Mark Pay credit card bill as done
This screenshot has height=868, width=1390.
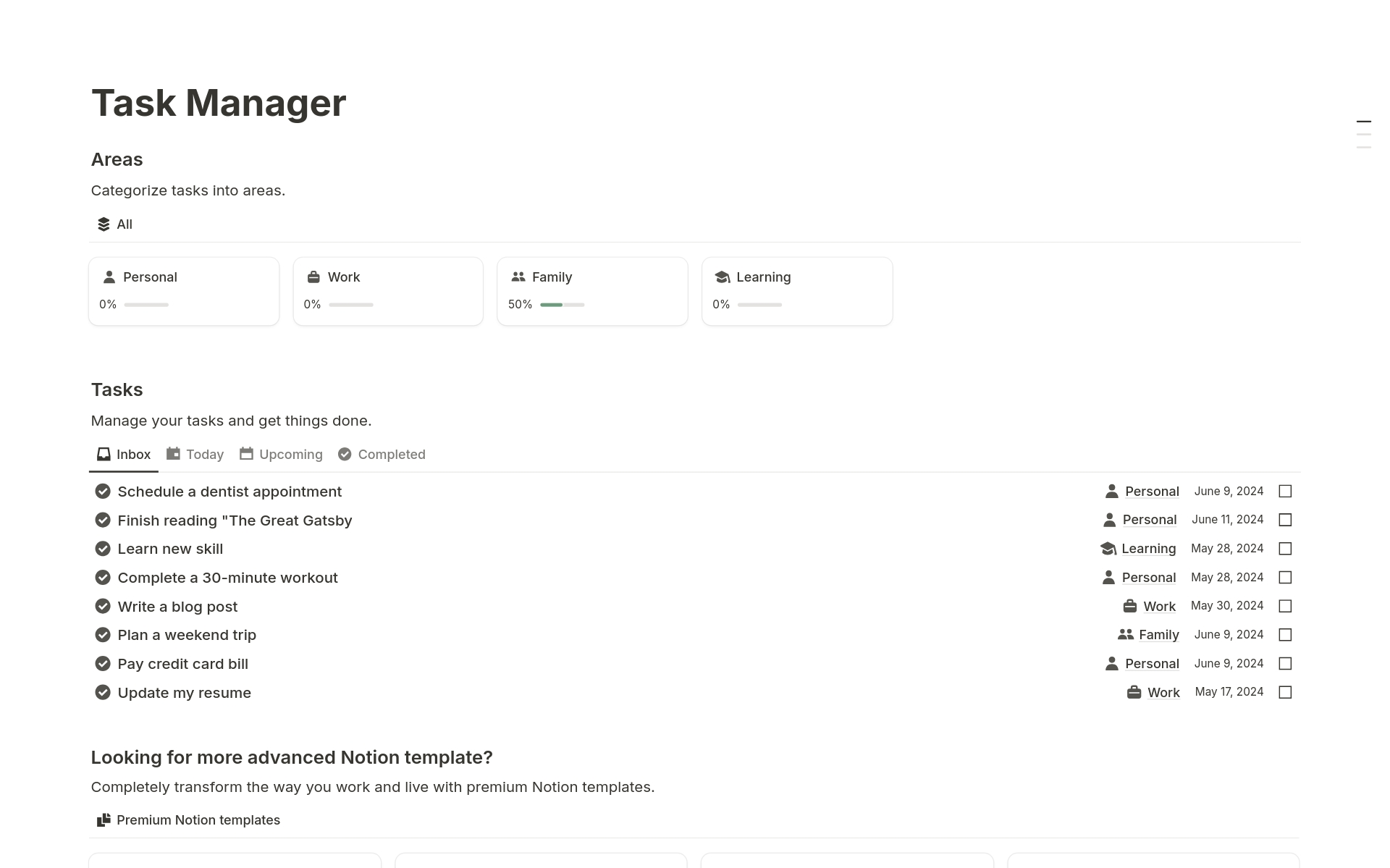(x=1285, y=664)
